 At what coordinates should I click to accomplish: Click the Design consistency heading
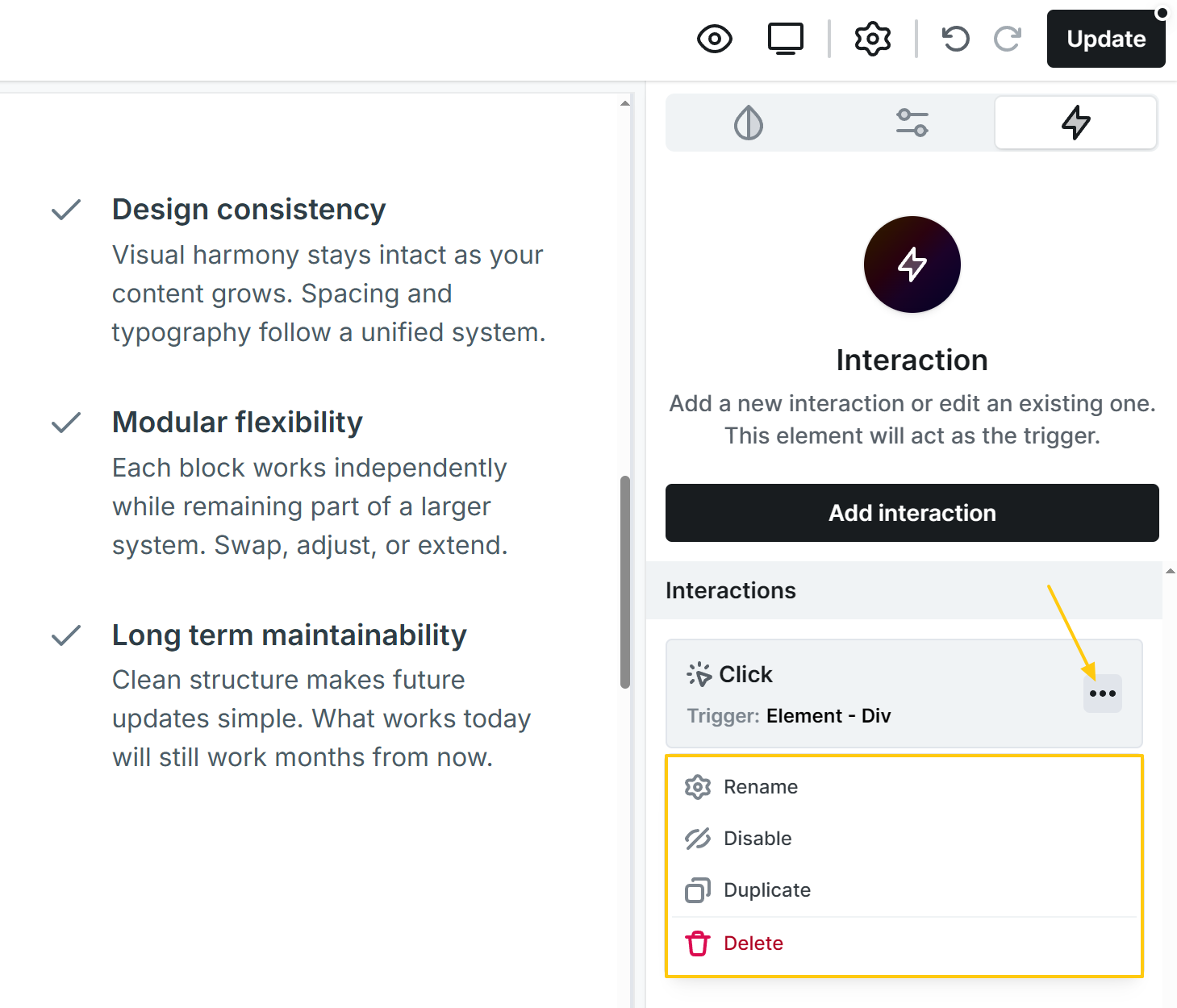(248, 210)
